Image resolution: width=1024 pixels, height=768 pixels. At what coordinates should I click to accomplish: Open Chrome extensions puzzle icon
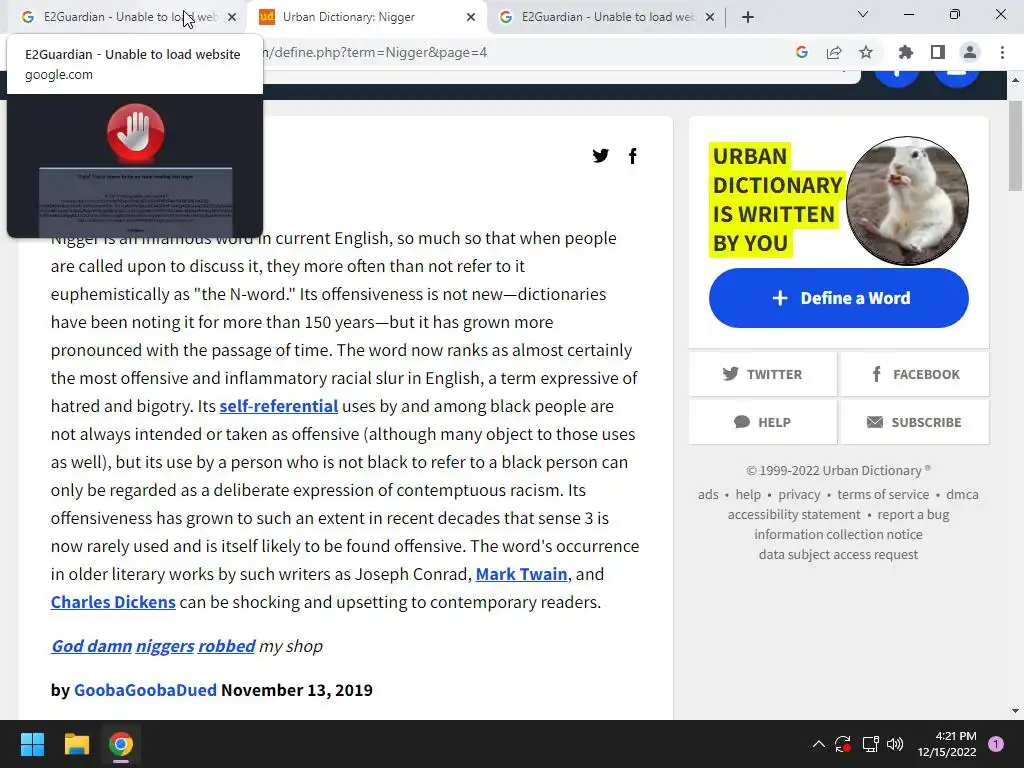tap(906, 52)
